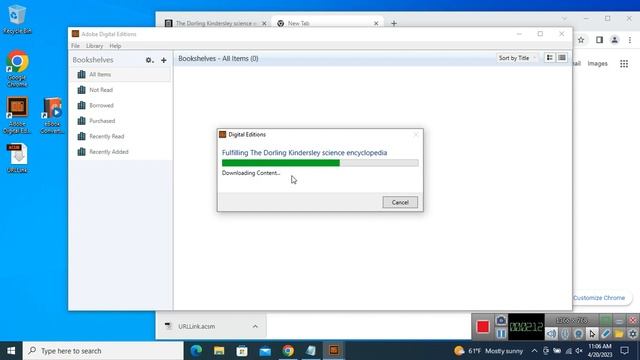Open File Explorer from taskbar
The width and height of the screenshot is (640, 360).
pos(219,351)
